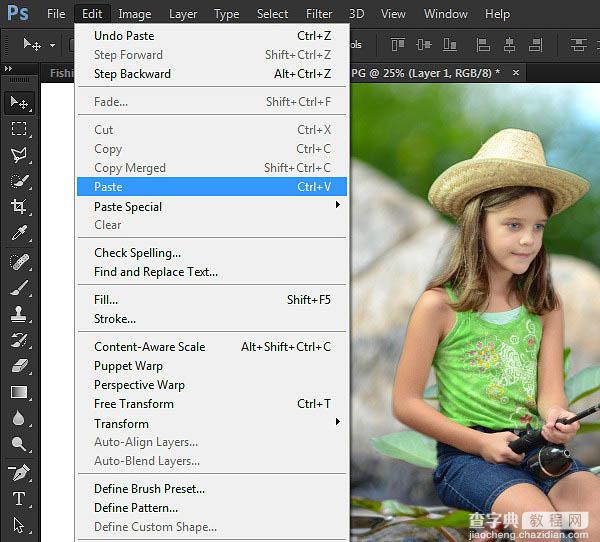Select the Polygonal Lasso tool

[19, 155]
